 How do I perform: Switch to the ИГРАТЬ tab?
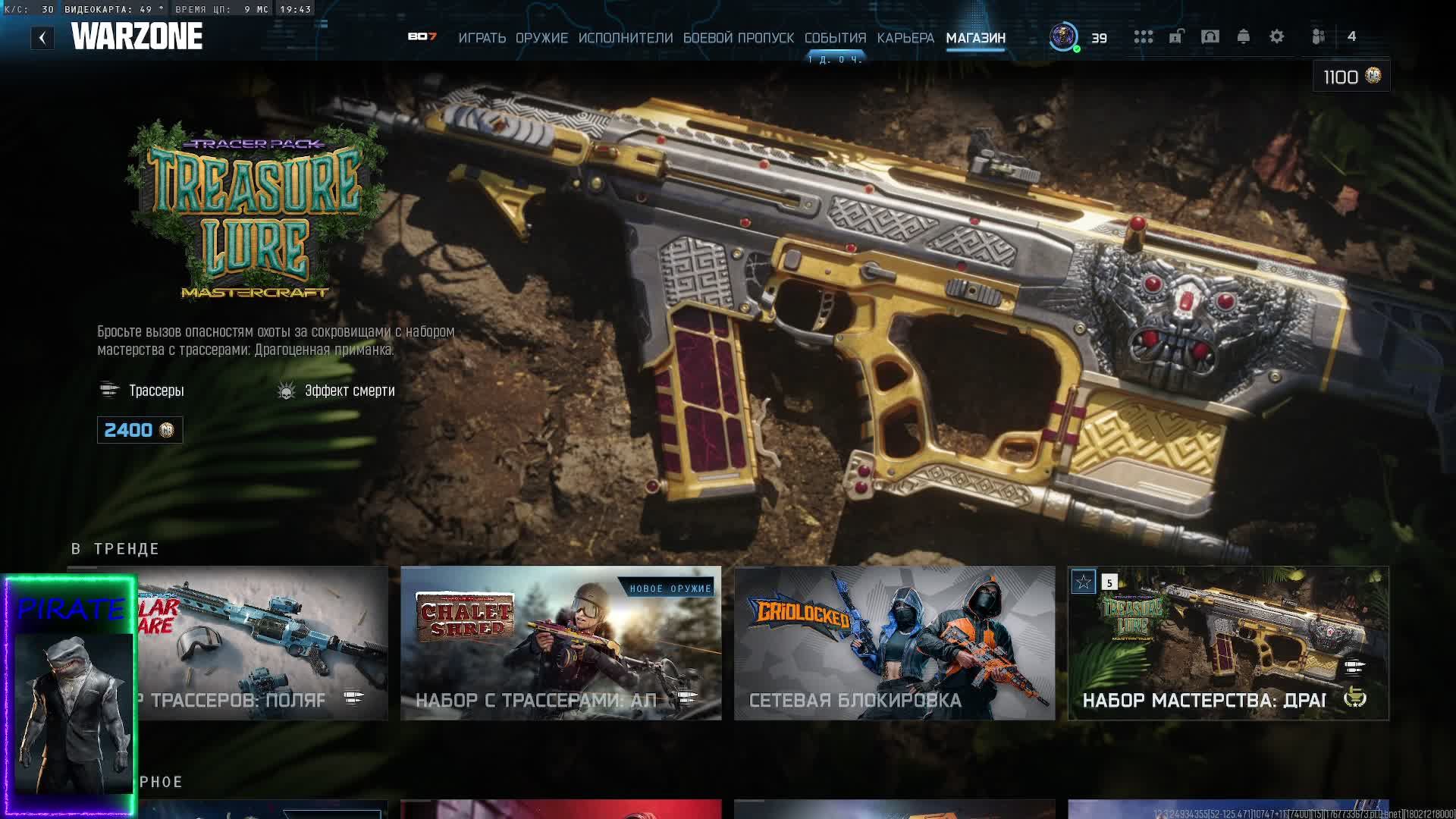tap(482, 38)
